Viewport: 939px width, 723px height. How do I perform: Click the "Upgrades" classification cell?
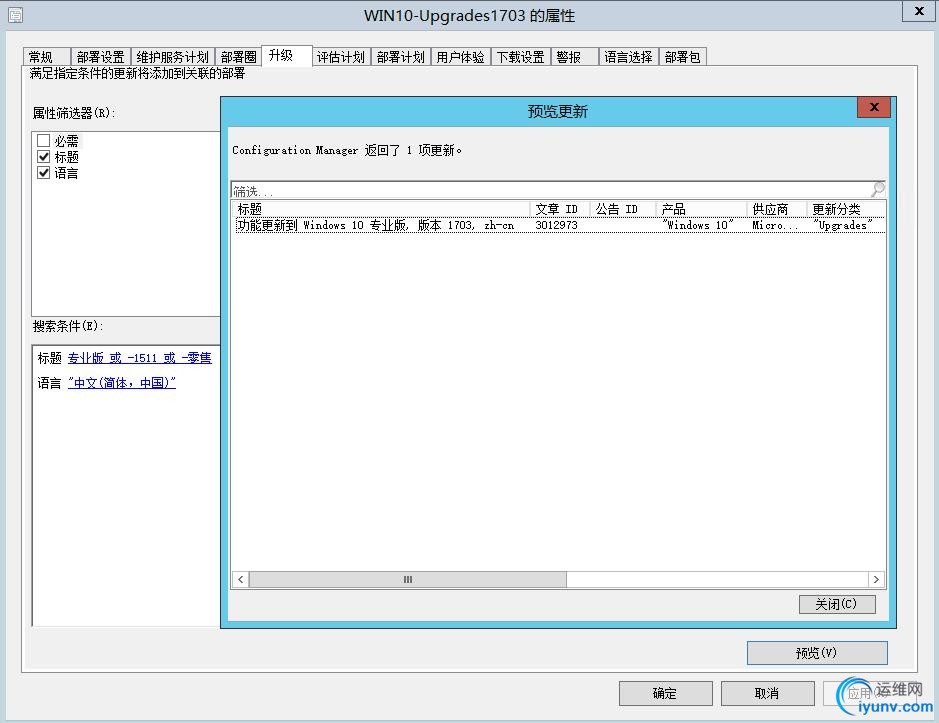pyautogui.click(x=843, y=225)
